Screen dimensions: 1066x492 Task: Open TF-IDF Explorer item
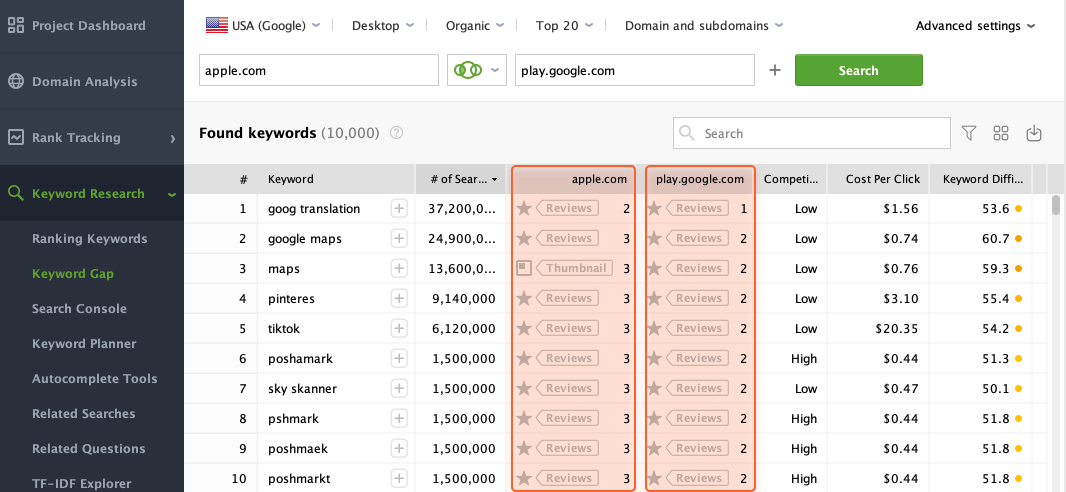click(82, 484)
